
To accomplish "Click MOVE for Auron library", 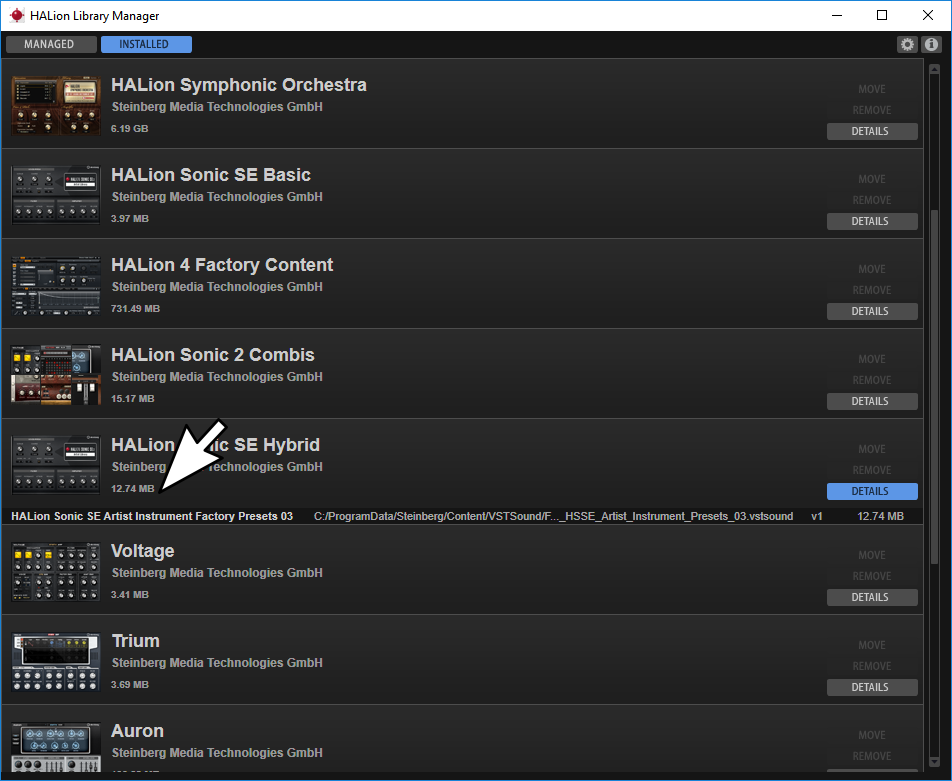I will 872,735.
